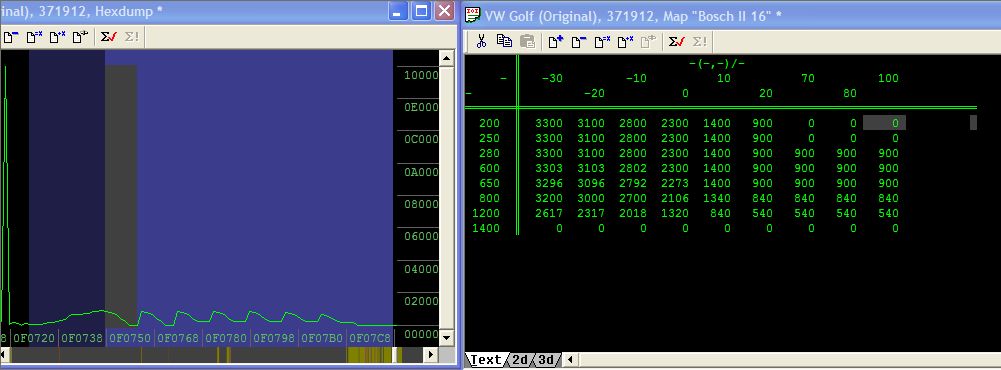Switch to the 2d tab
1001x370 pixels.
click(520, 360)
